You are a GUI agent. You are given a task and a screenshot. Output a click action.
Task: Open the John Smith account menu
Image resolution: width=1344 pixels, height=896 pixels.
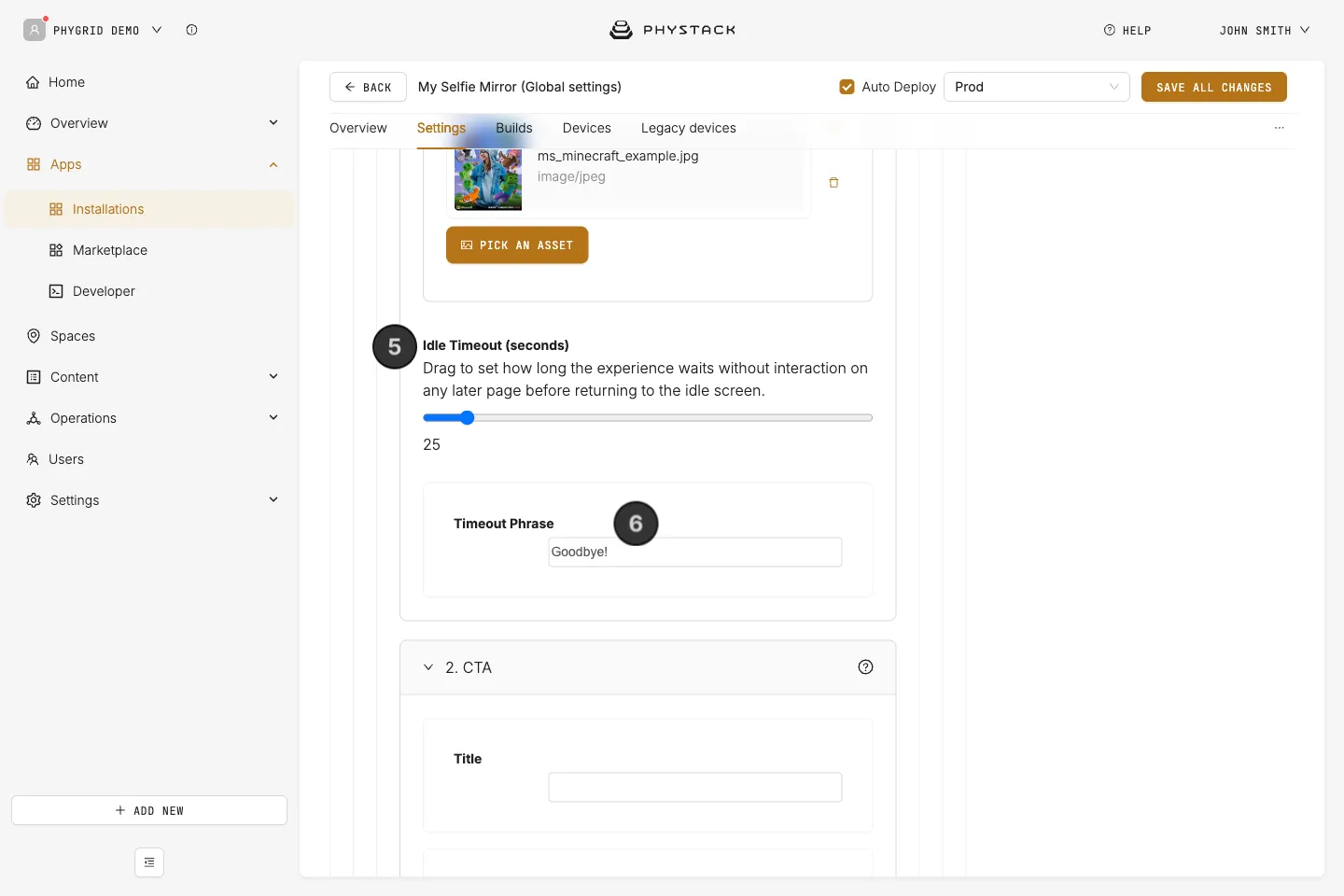(x=1264, y=30)
